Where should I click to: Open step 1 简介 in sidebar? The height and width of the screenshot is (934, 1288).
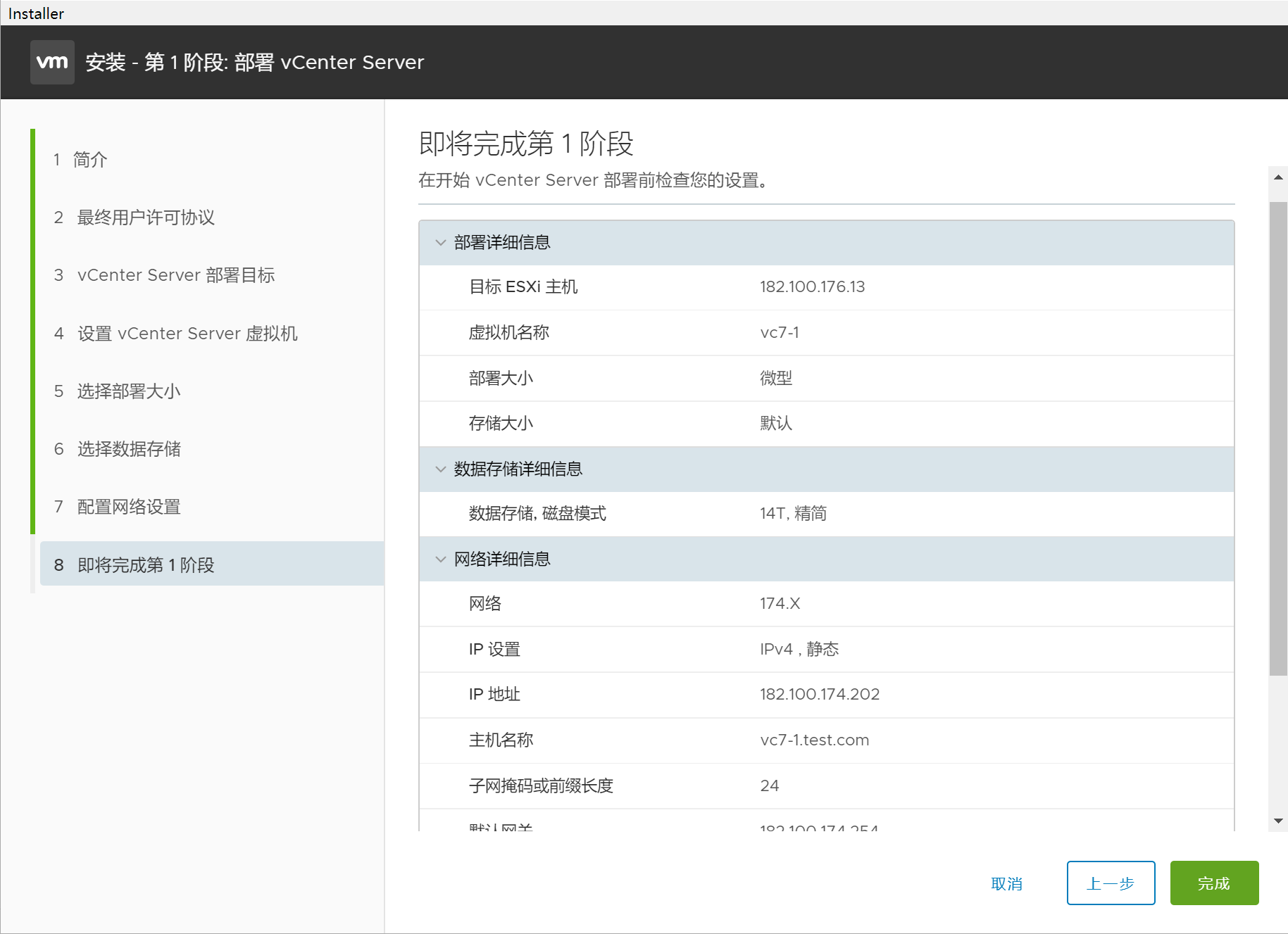[90, 160]
